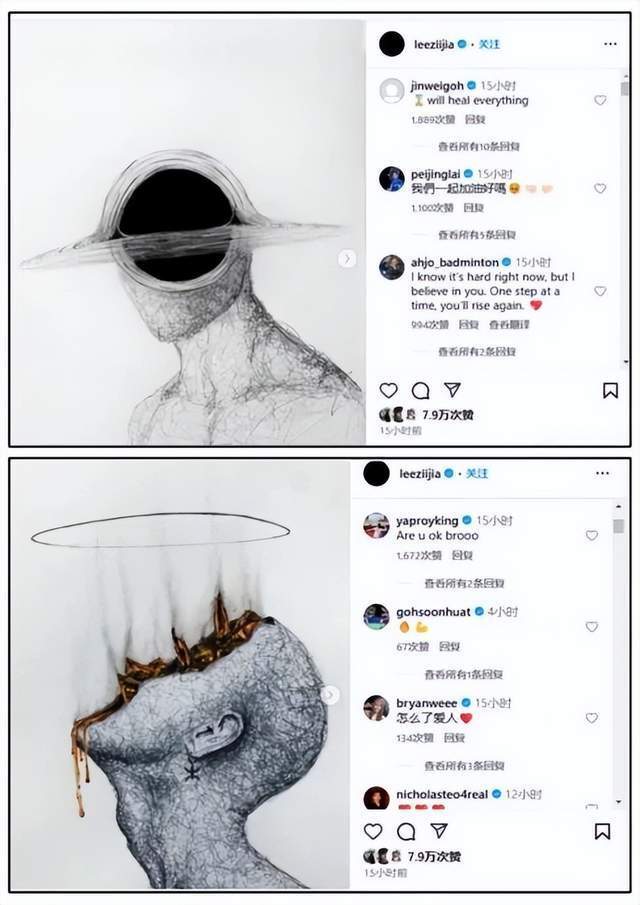Go to next image of top post carousel
The image size is (640, 905).
pos(347,259)
